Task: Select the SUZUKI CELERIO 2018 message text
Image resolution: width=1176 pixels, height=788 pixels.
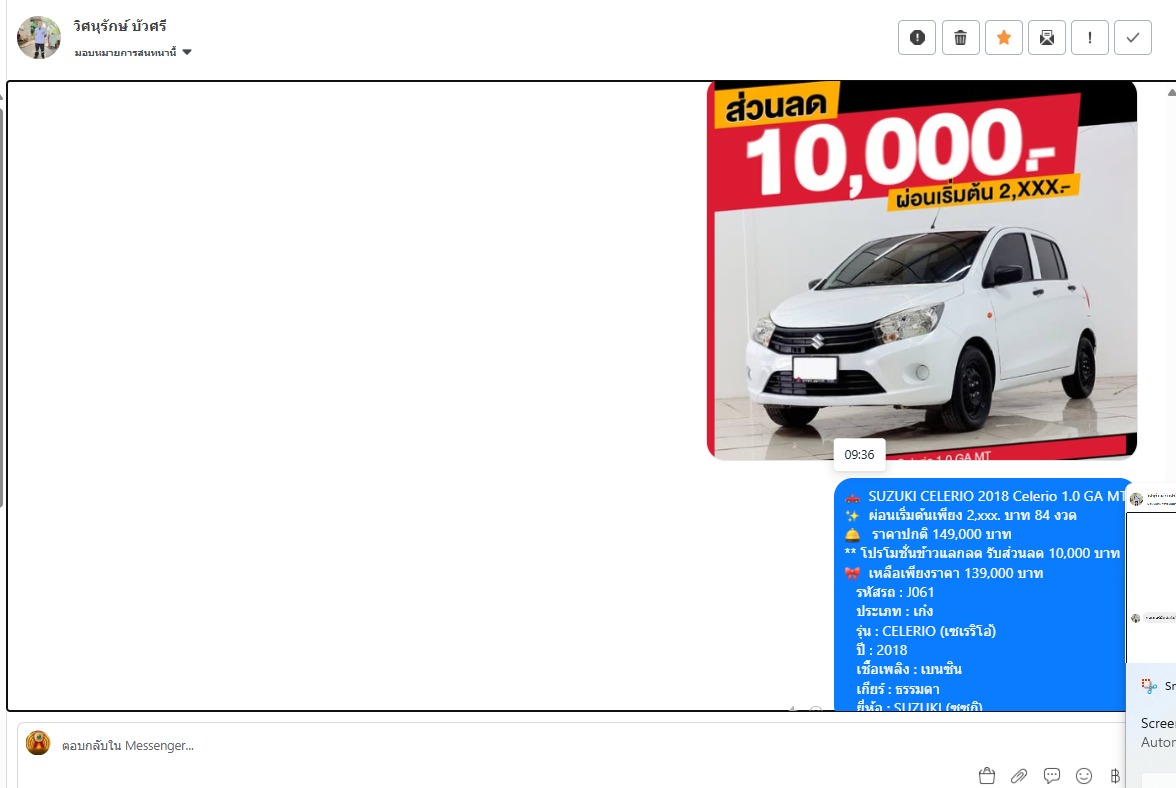Action: point(996,496)
